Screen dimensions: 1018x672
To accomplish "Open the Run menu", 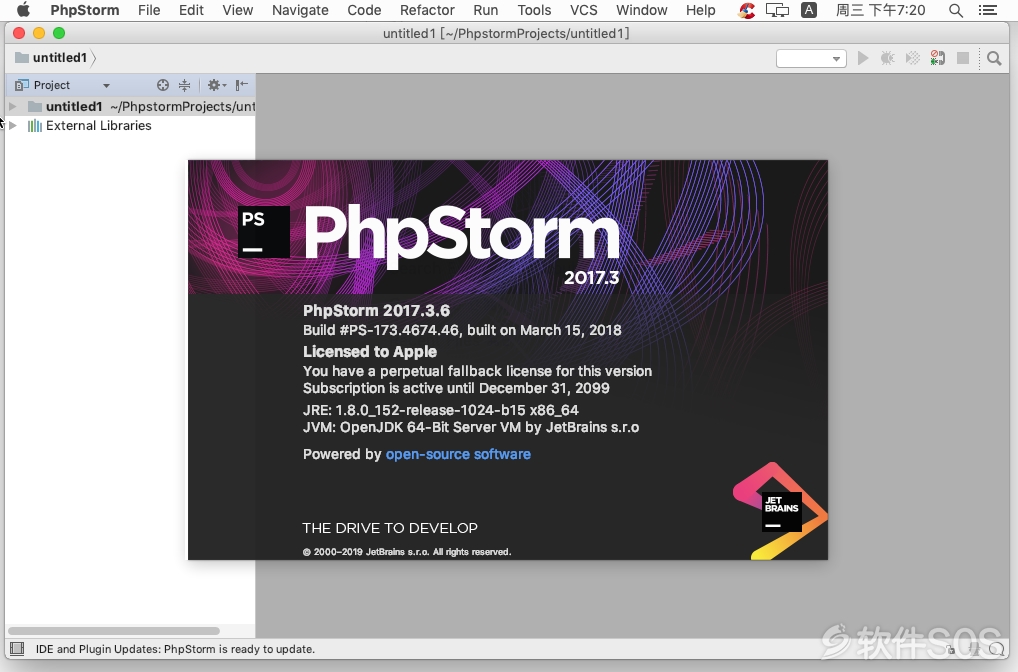I will (486, 10).
